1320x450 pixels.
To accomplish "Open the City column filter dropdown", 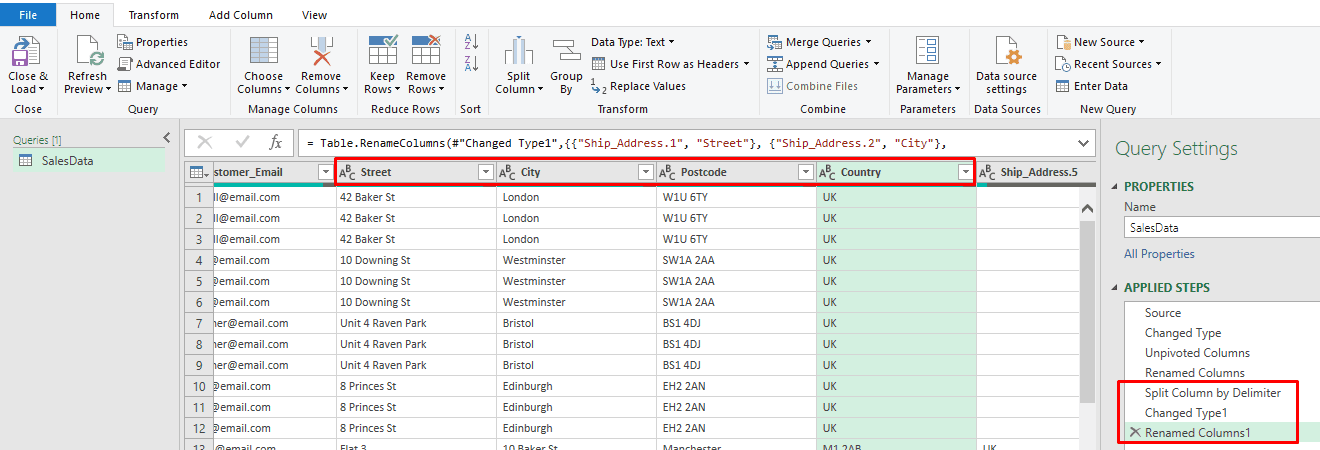I will [646, 172].
